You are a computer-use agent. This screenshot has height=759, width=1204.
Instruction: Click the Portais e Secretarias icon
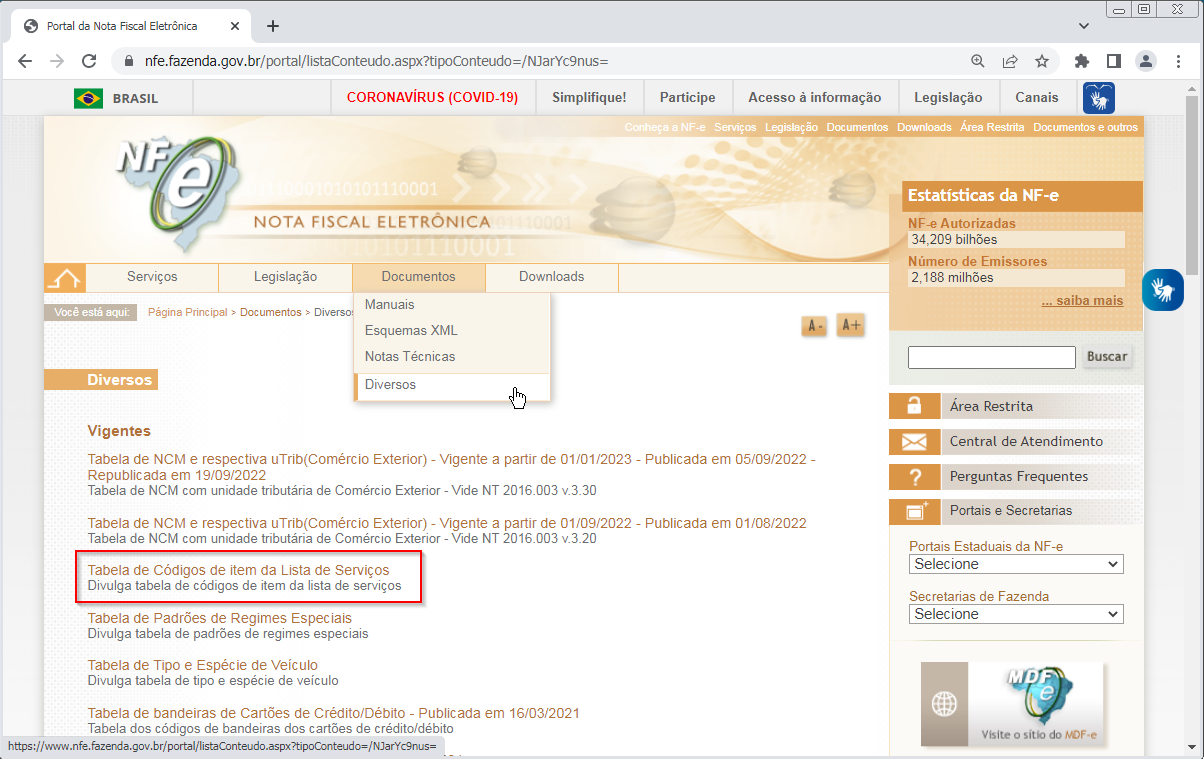[x=914, y=511]
